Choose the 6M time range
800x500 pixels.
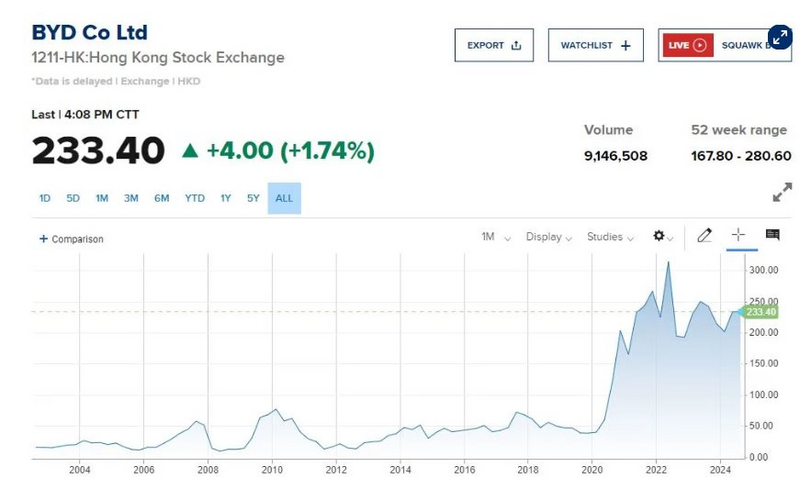click(x=162, y=198)
